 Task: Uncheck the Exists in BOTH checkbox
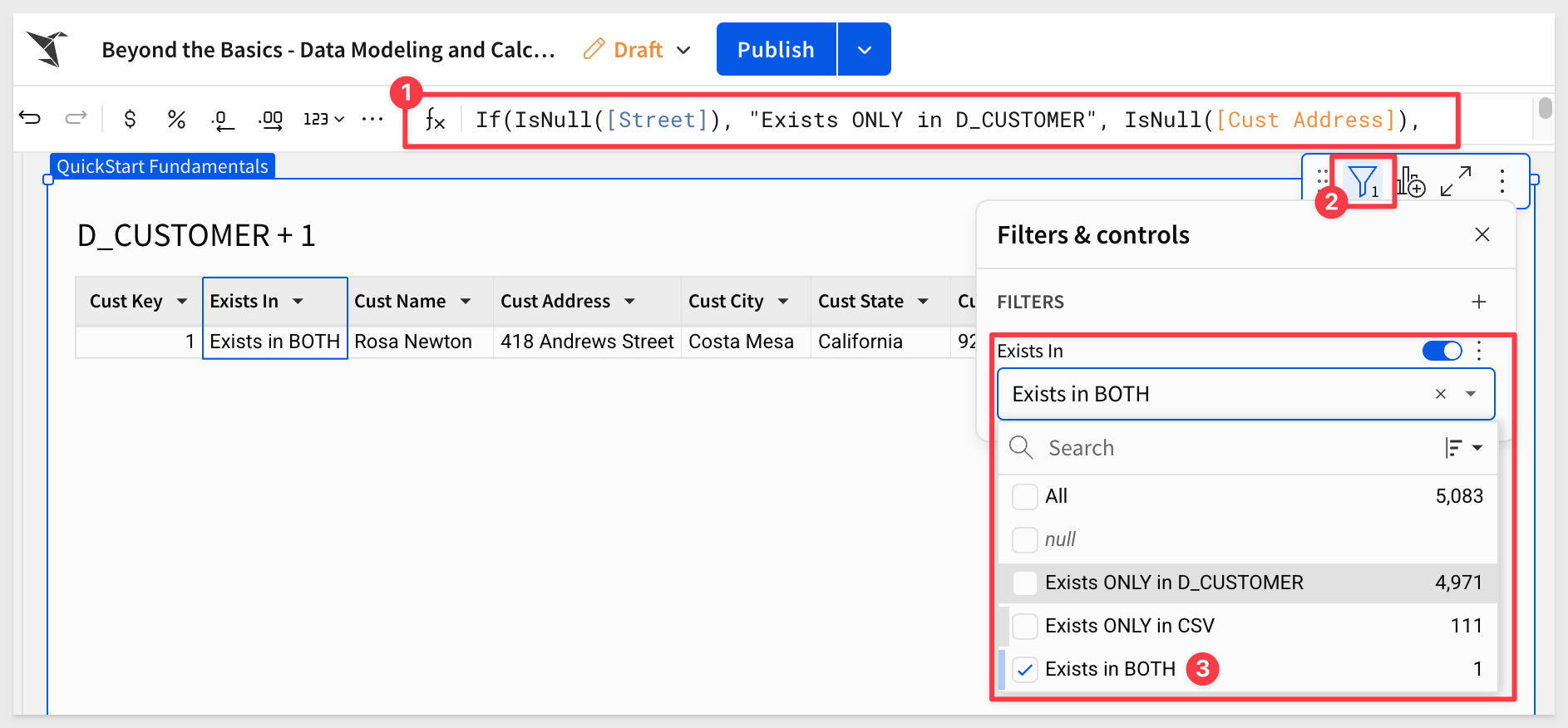[x=1025, y=669]
